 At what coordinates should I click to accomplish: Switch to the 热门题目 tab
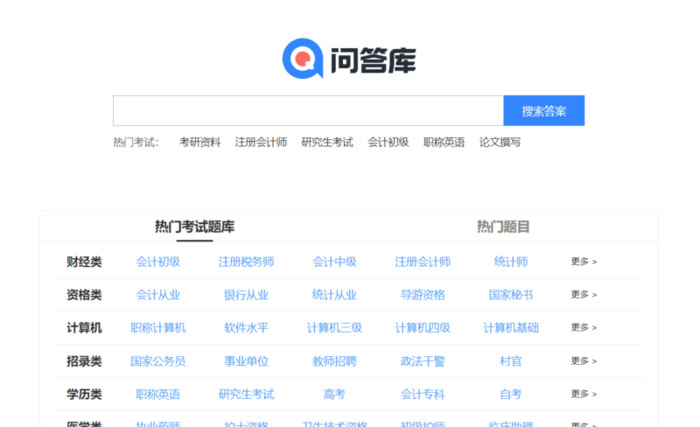503,226
